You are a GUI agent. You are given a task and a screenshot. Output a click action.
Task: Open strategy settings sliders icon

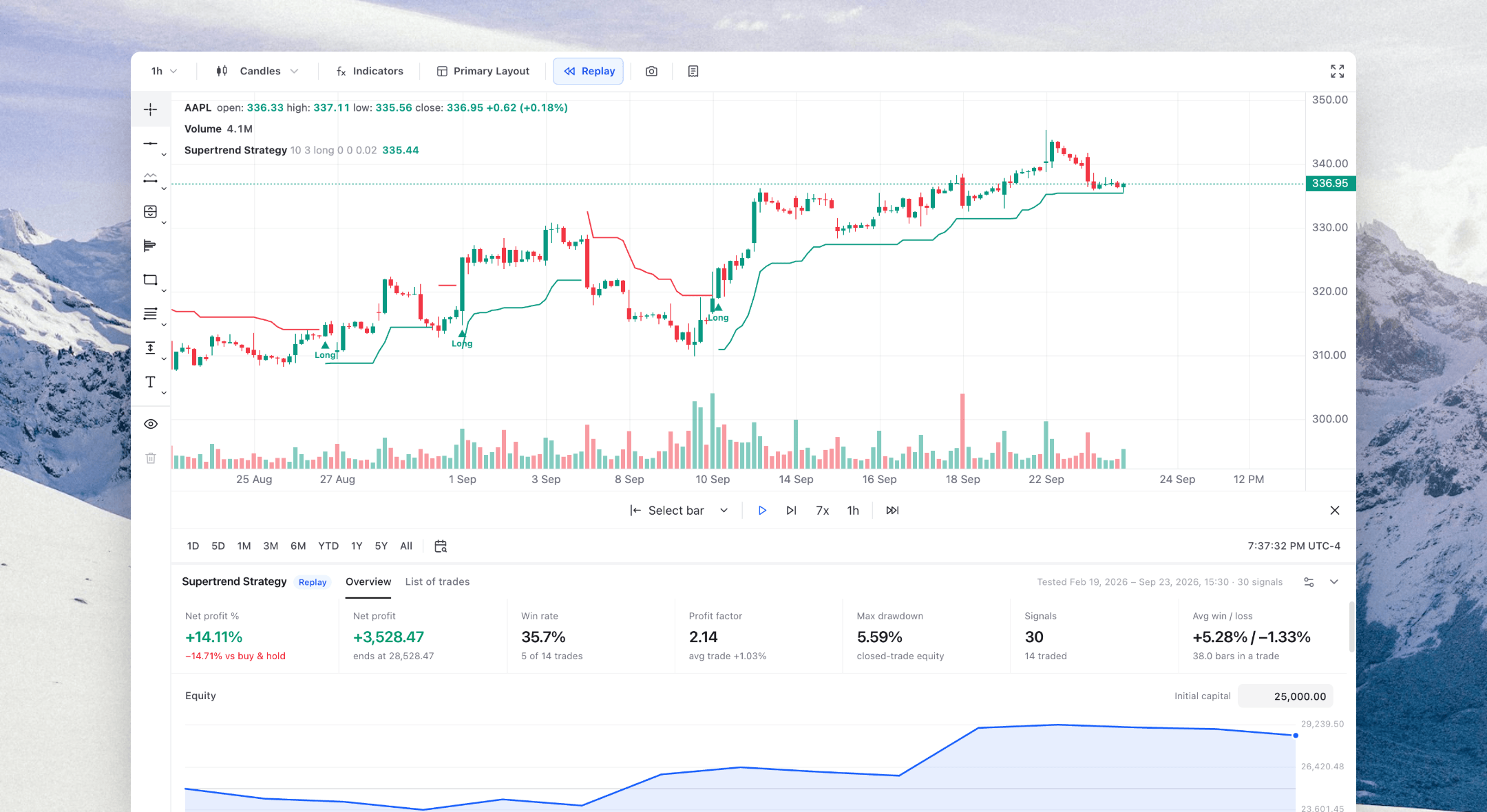click(x=1309, y=582)
